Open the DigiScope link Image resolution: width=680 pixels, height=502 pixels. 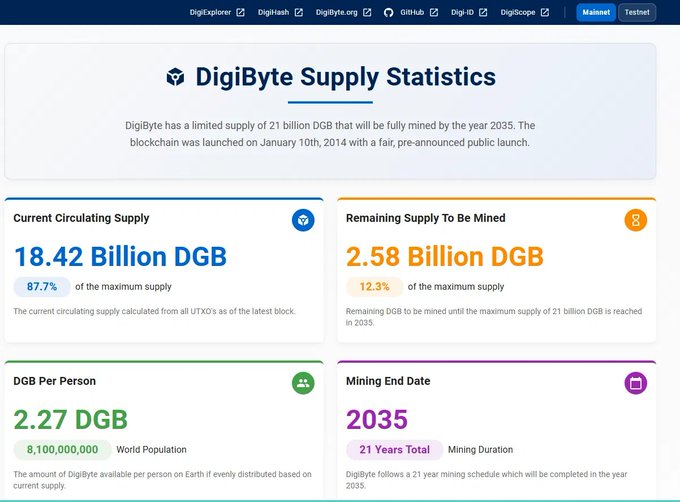pos(518,12)
